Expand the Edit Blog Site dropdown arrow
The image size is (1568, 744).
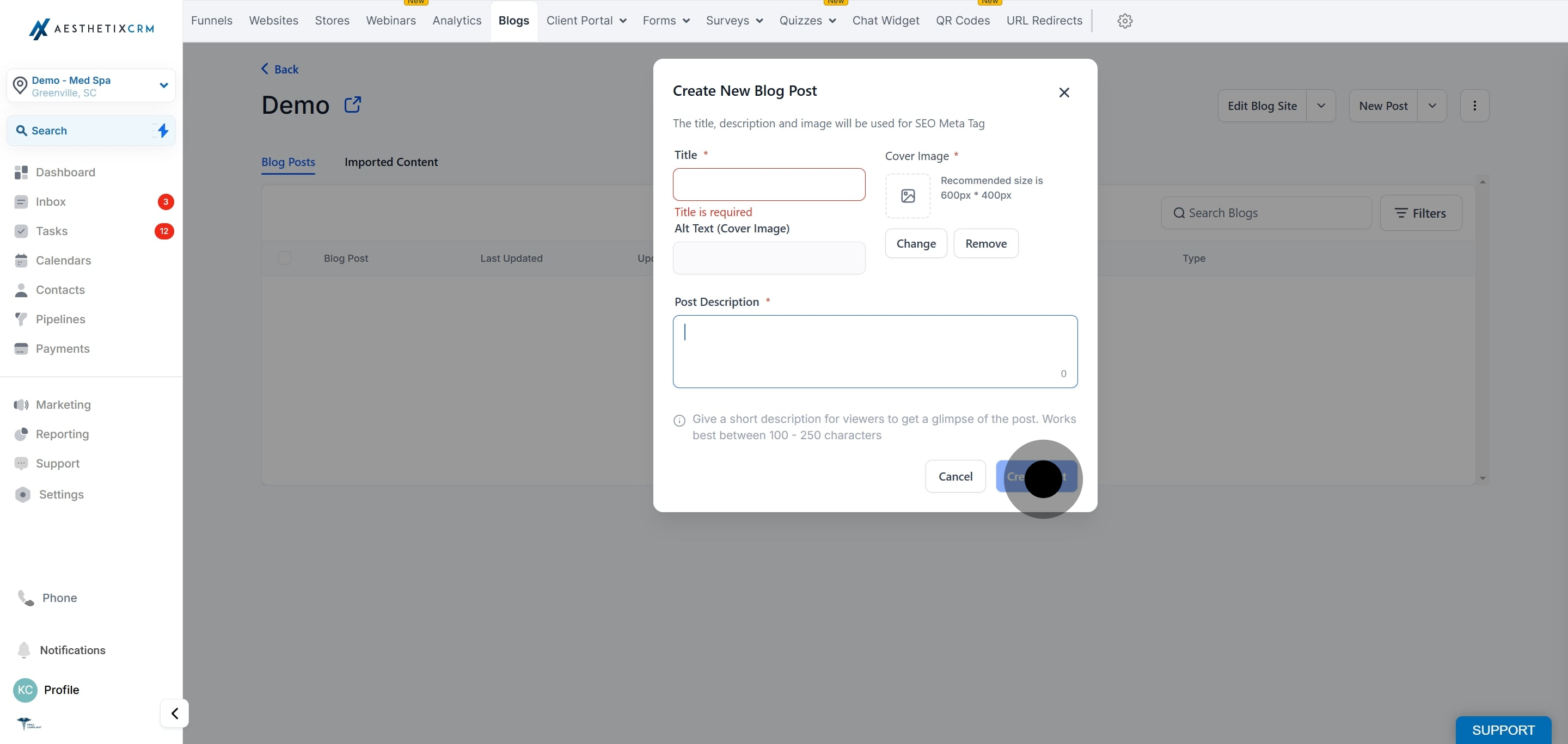tap(1320, 106)
